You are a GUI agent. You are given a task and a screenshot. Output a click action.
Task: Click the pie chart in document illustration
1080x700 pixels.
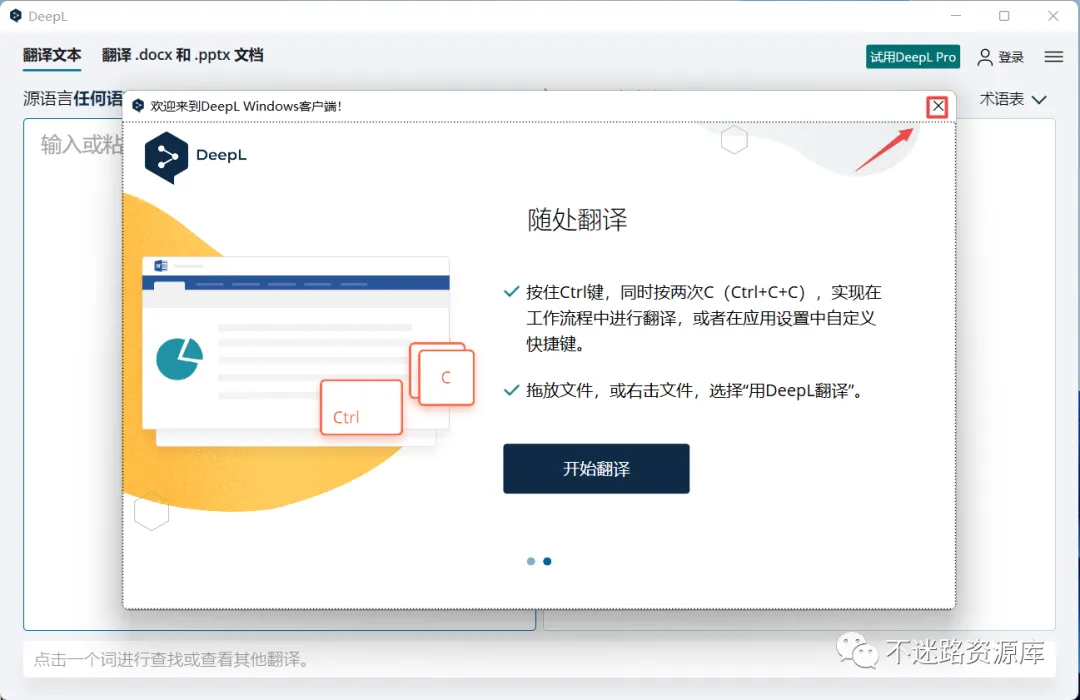click(x=180, y=359)
